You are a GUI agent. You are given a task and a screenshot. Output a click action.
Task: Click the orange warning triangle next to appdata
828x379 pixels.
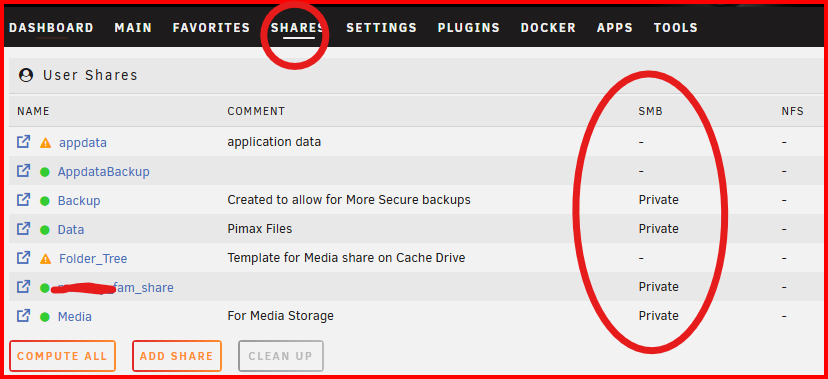coord(45,143)
